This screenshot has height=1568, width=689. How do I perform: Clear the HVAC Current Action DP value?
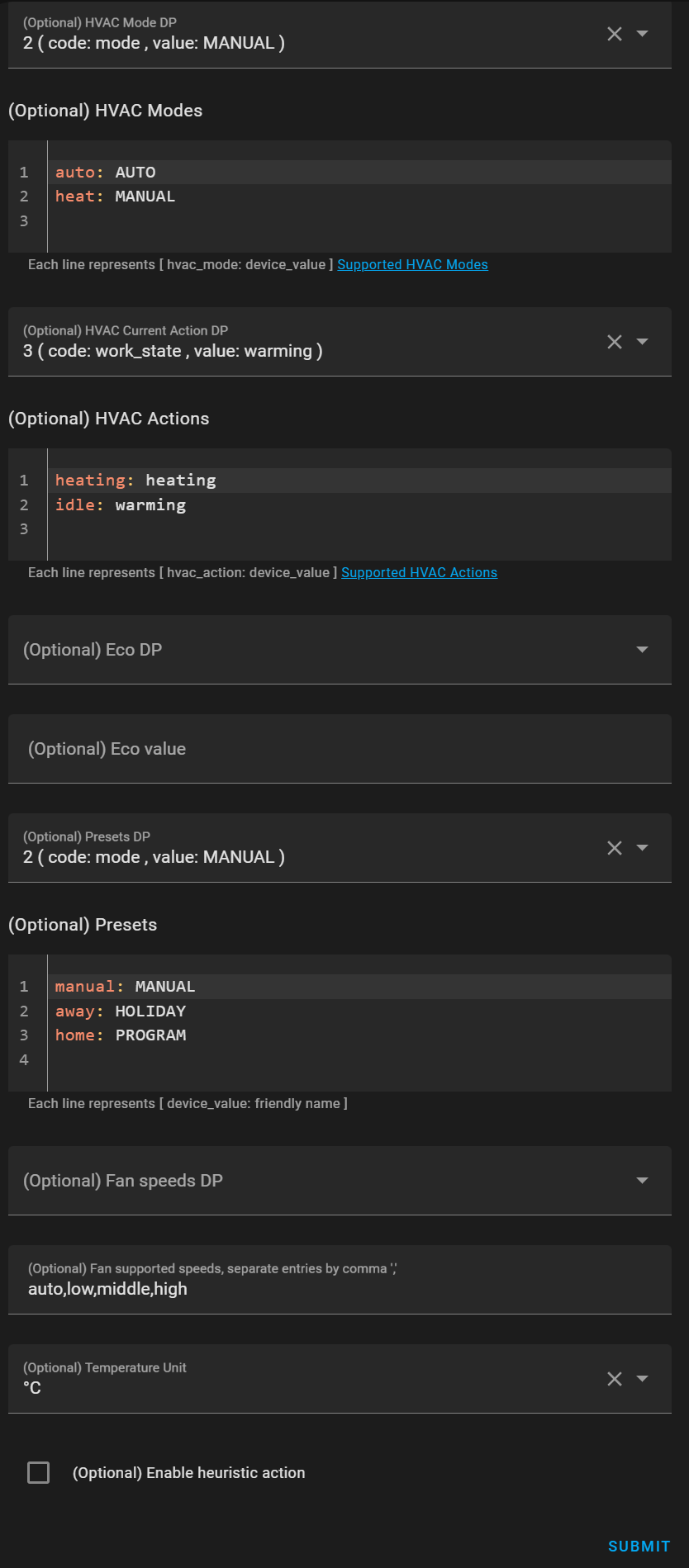615,342
